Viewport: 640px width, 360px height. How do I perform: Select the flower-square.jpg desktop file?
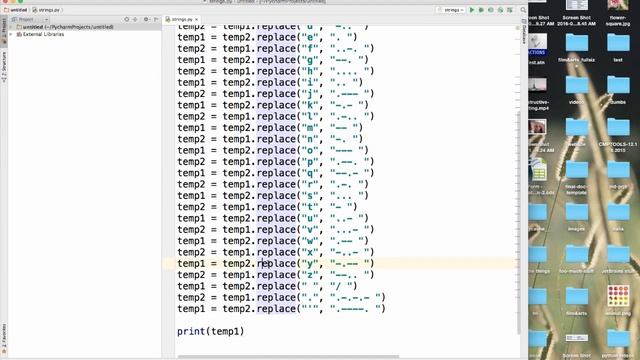[618, 12]
